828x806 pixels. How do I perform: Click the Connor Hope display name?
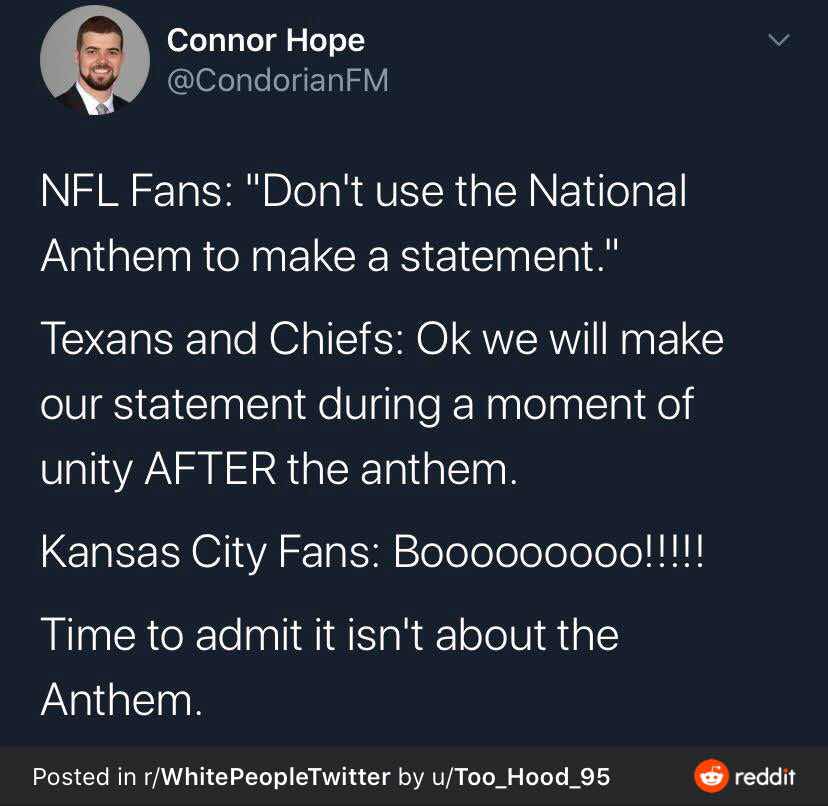(x=266, y=41)
